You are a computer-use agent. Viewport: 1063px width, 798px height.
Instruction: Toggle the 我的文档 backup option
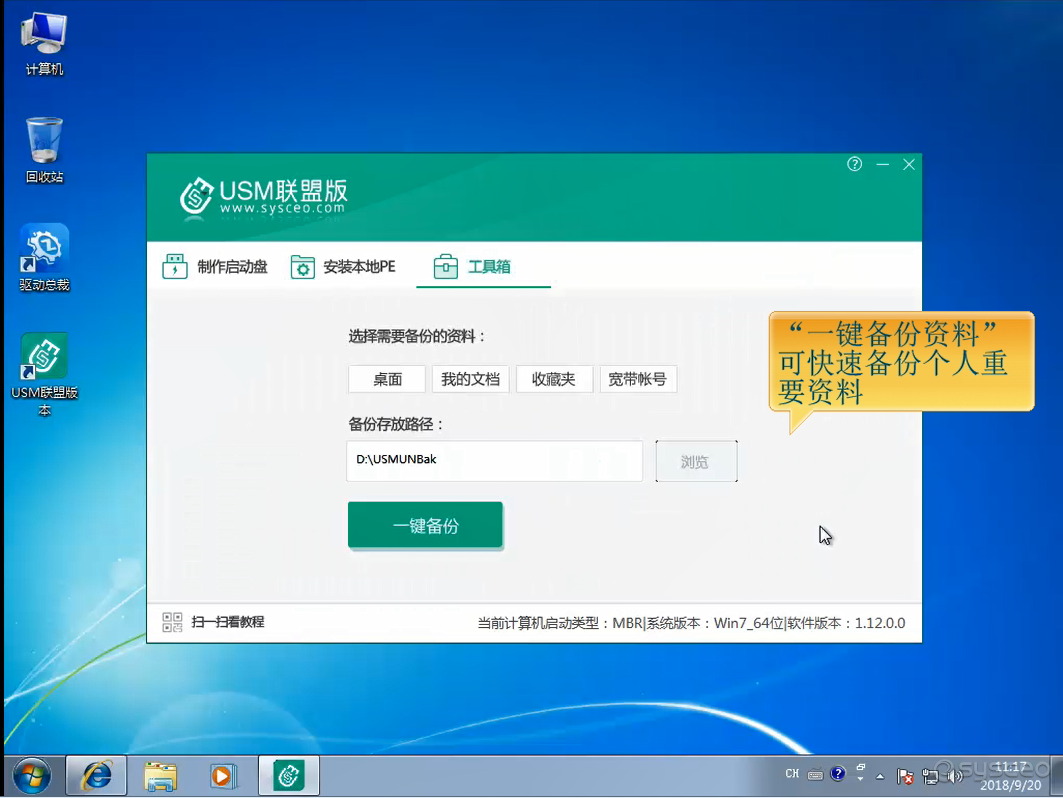click(x=470, y=380)
